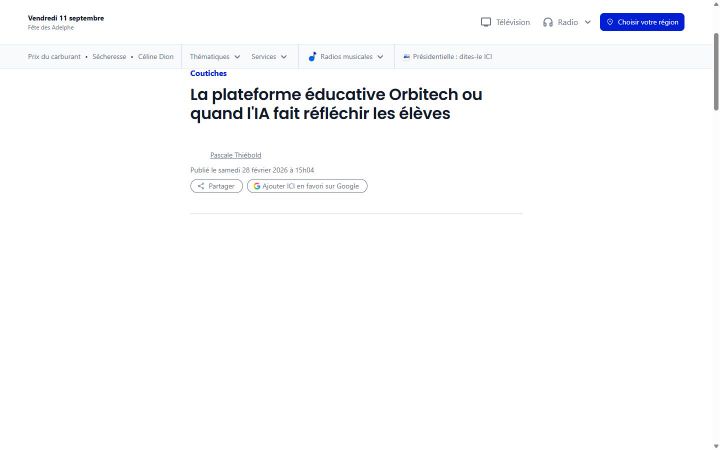Image resolution: width=720 pixels, height=450 pixels.
Task: Open the Thématiques menu
Action: tap(215, 56)
